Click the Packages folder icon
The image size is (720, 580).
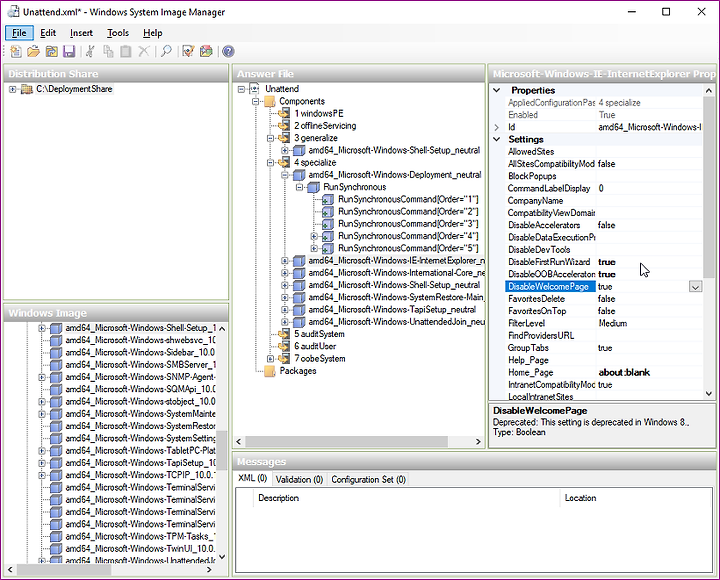pos(270,371)
